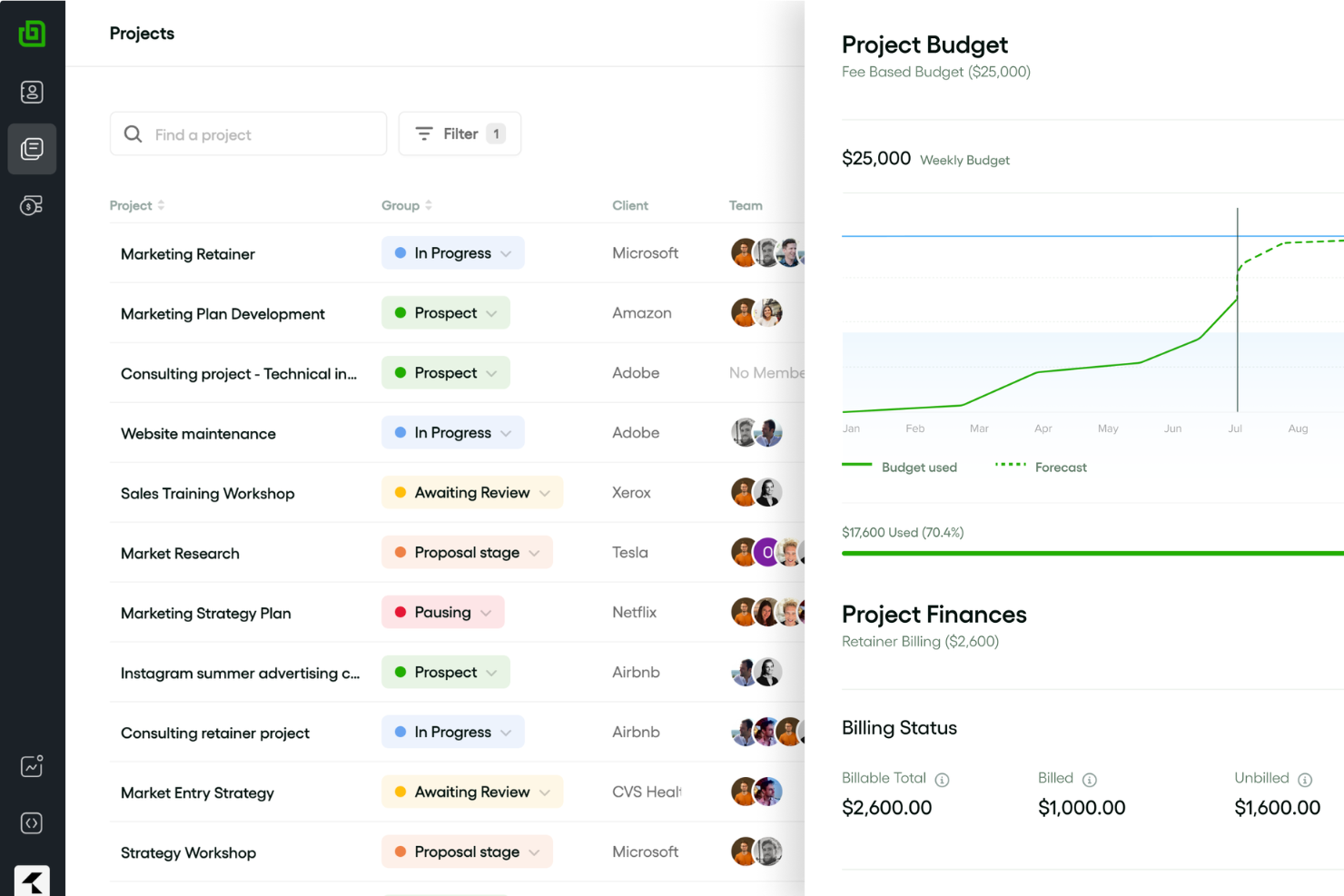Viewport: 1344px width, 896px height.
Task: Click the Team column header
Action: (746, 205)
